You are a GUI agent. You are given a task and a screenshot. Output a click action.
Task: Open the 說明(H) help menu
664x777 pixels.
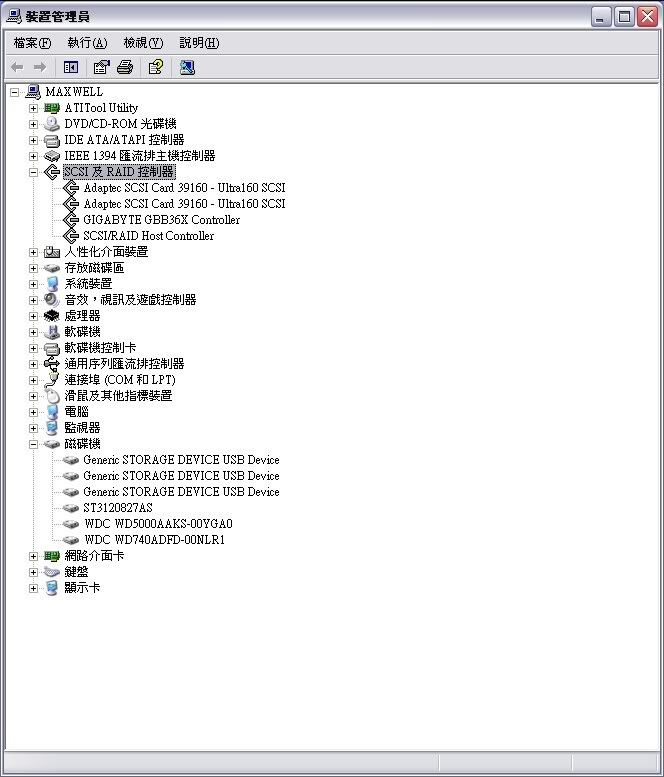click(x=199, y=43)
